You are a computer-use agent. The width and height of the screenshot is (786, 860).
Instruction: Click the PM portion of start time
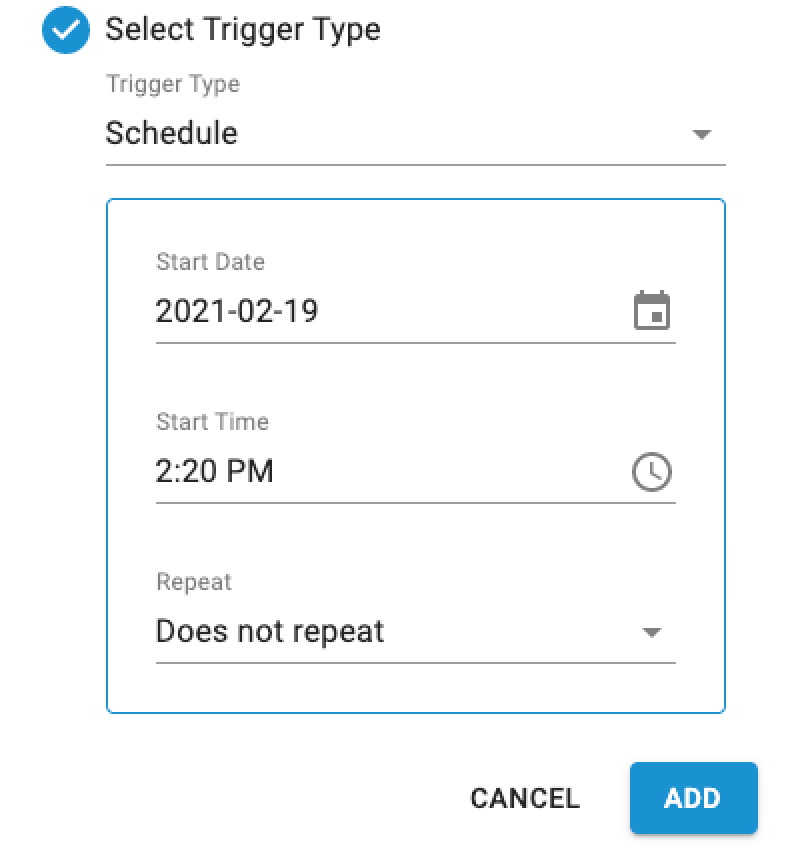[x=250, y=471]
